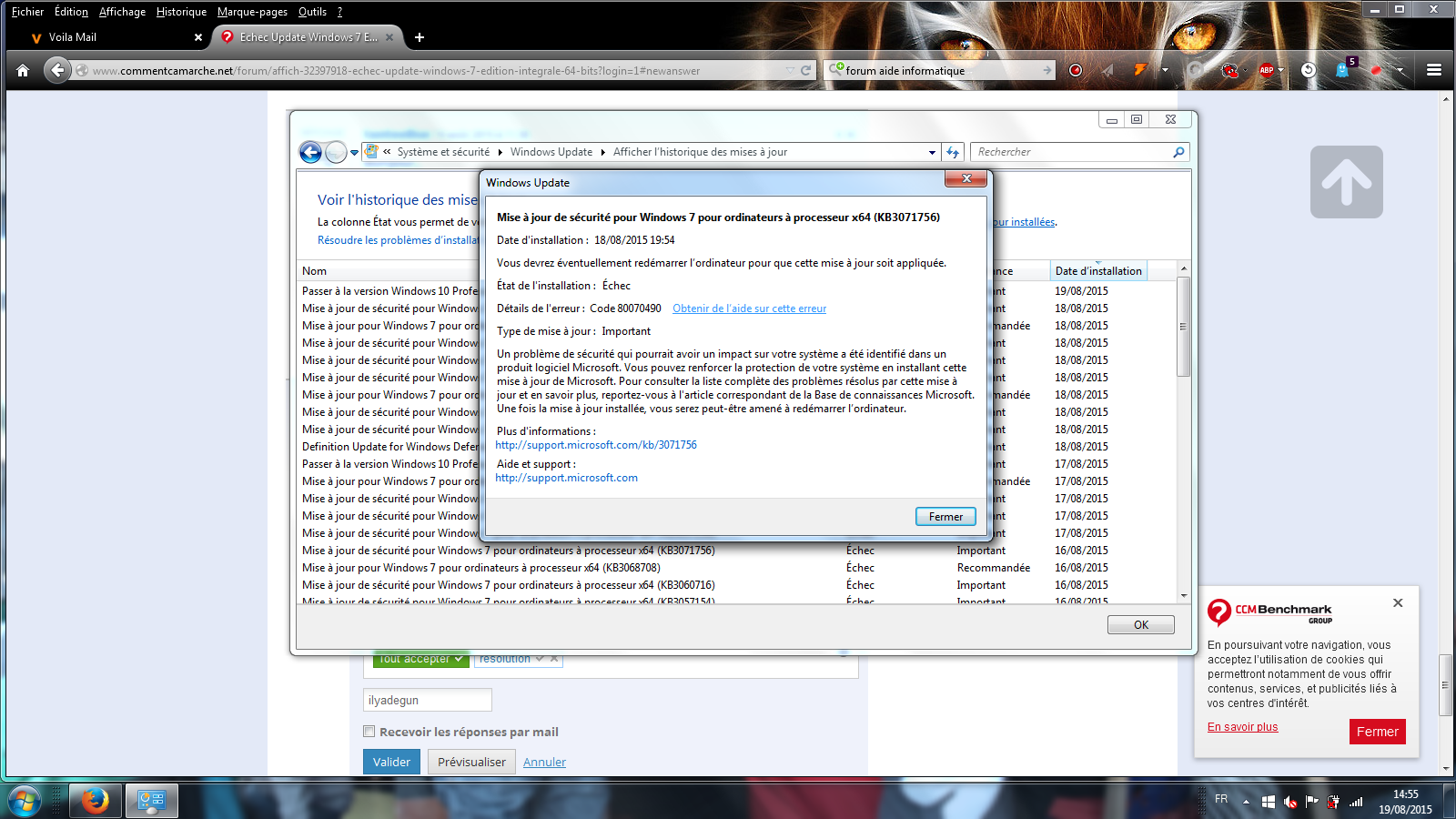This screenshot has height=819, width=1456.
Task: Open a new Firefox tab
Action: pos(420,37)
